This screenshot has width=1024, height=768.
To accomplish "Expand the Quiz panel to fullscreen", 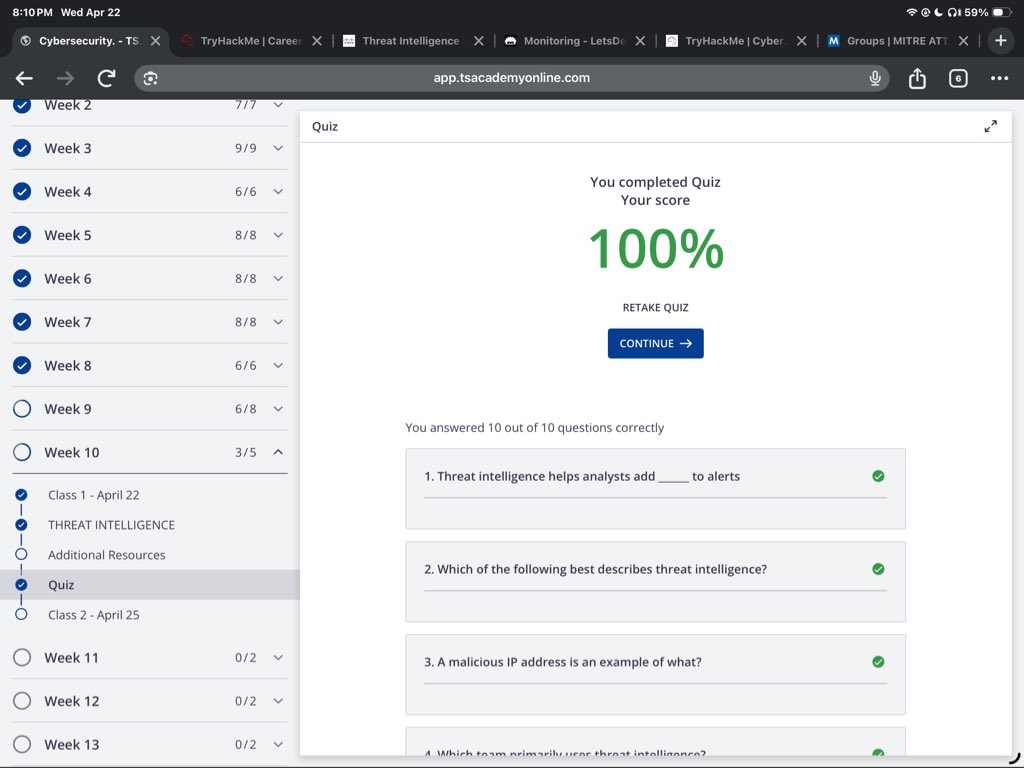I will (990, 126).
